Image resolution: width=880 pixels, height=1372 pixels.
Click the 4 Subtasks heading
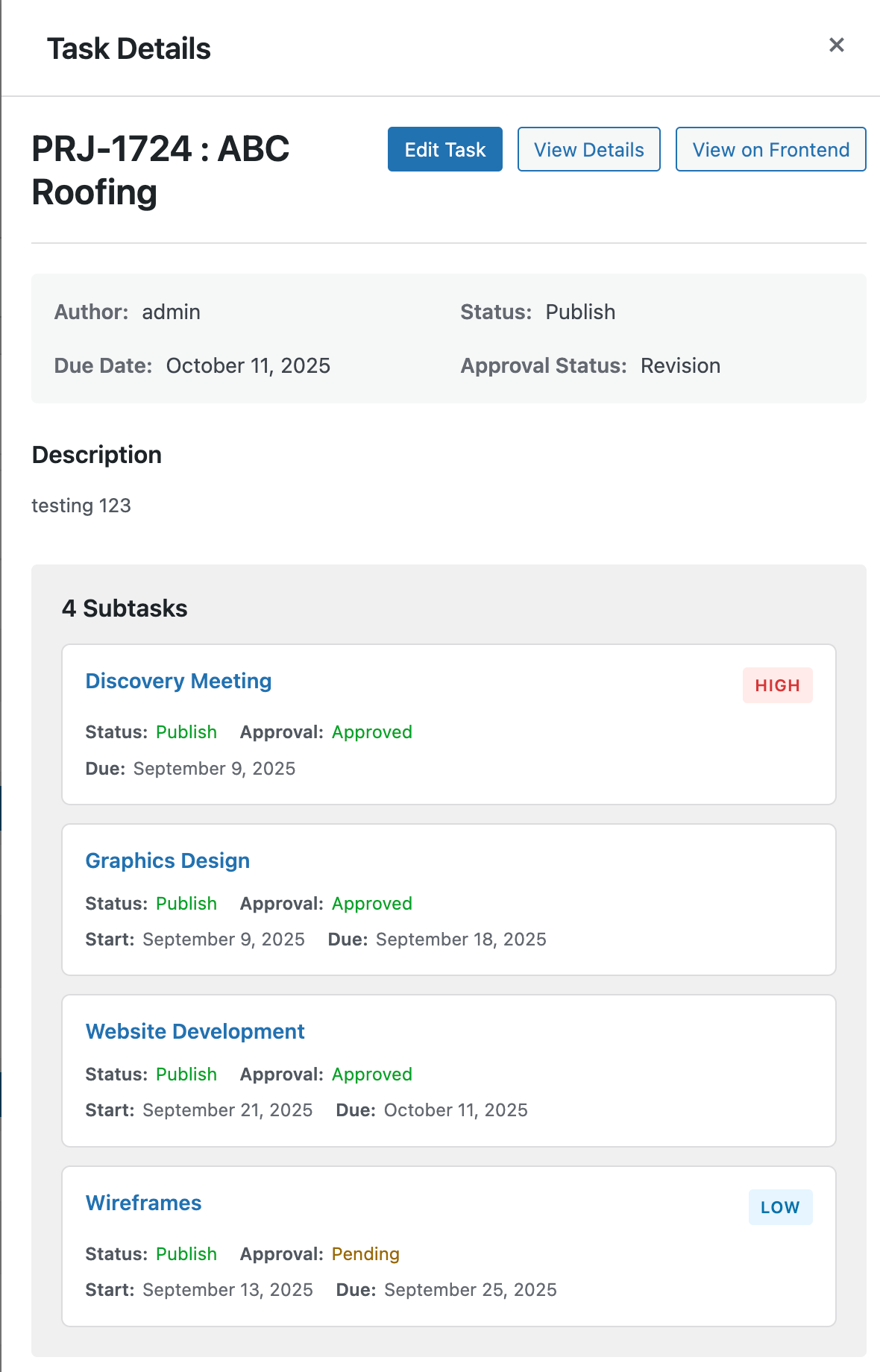tap(125, 608)
